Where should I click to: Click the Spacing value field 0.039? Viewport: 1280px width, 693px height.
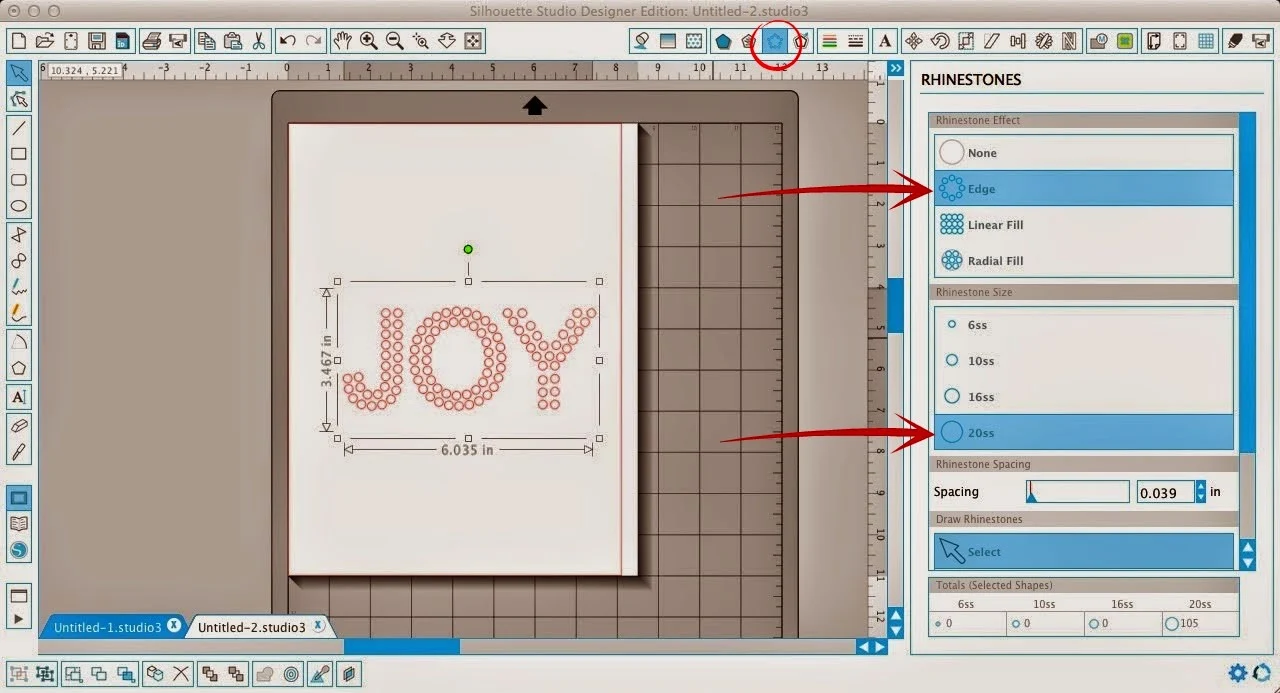point(1165,492)
